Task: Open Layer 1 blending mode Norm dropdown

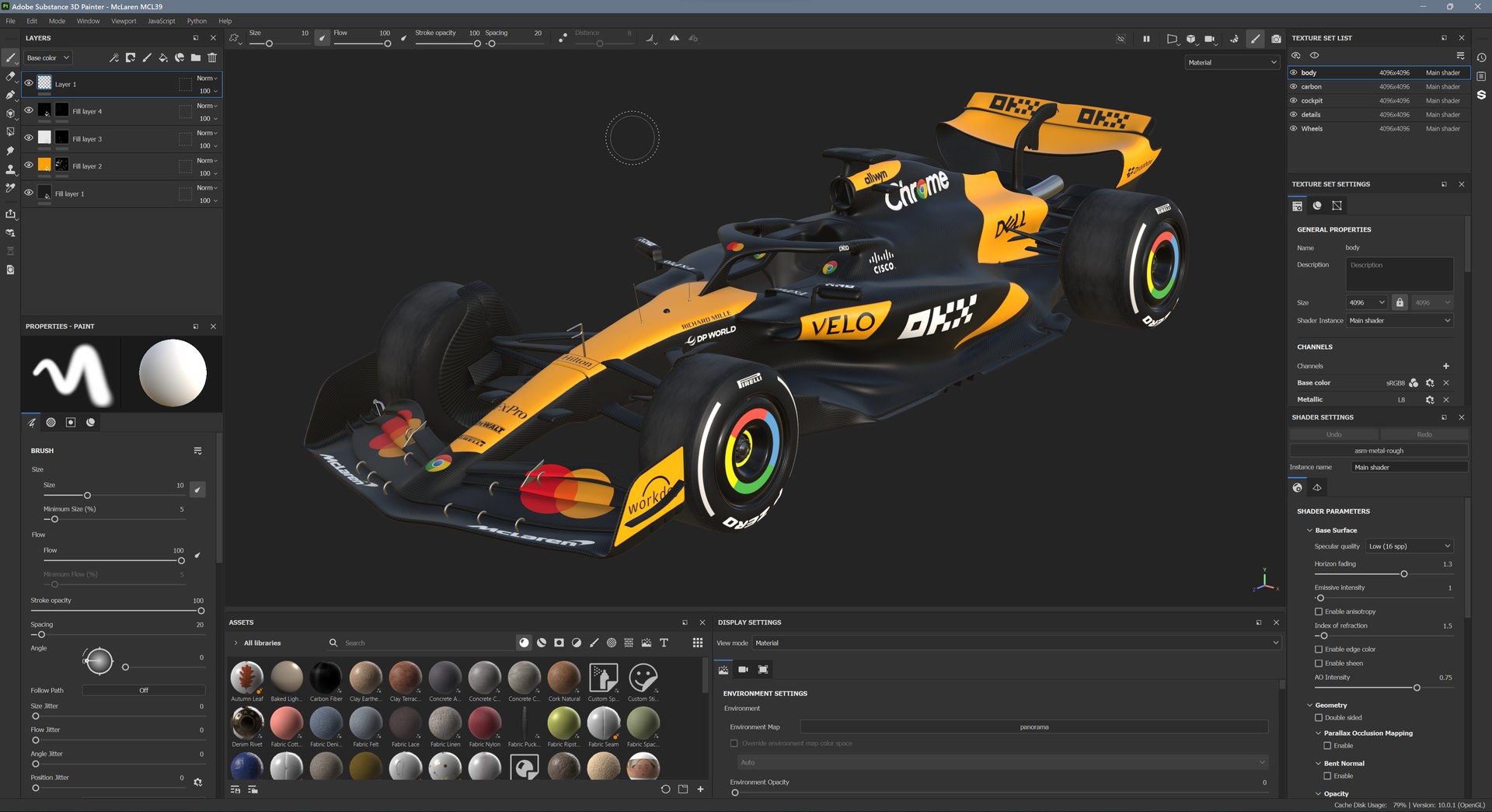Action: tap(207, 78)
